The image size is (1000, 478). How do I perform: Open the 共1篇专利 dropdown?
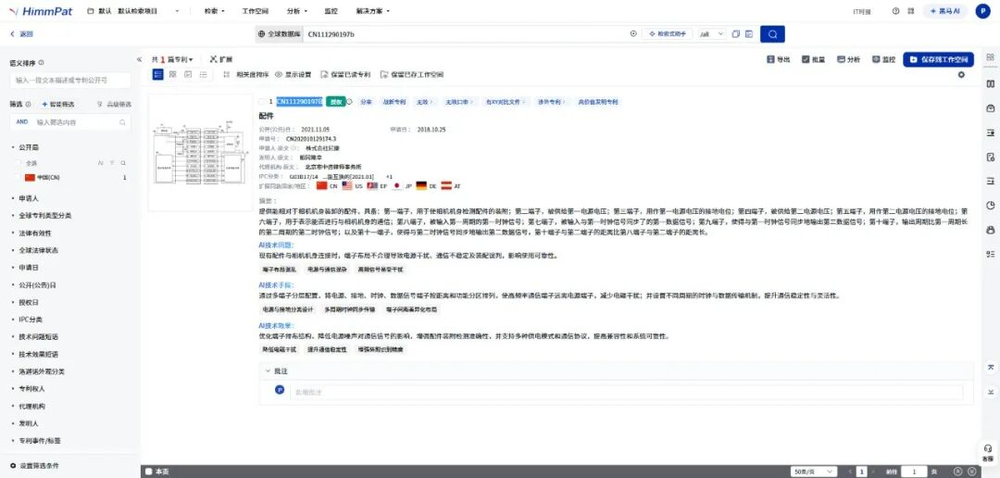click(x=172, y=59)
